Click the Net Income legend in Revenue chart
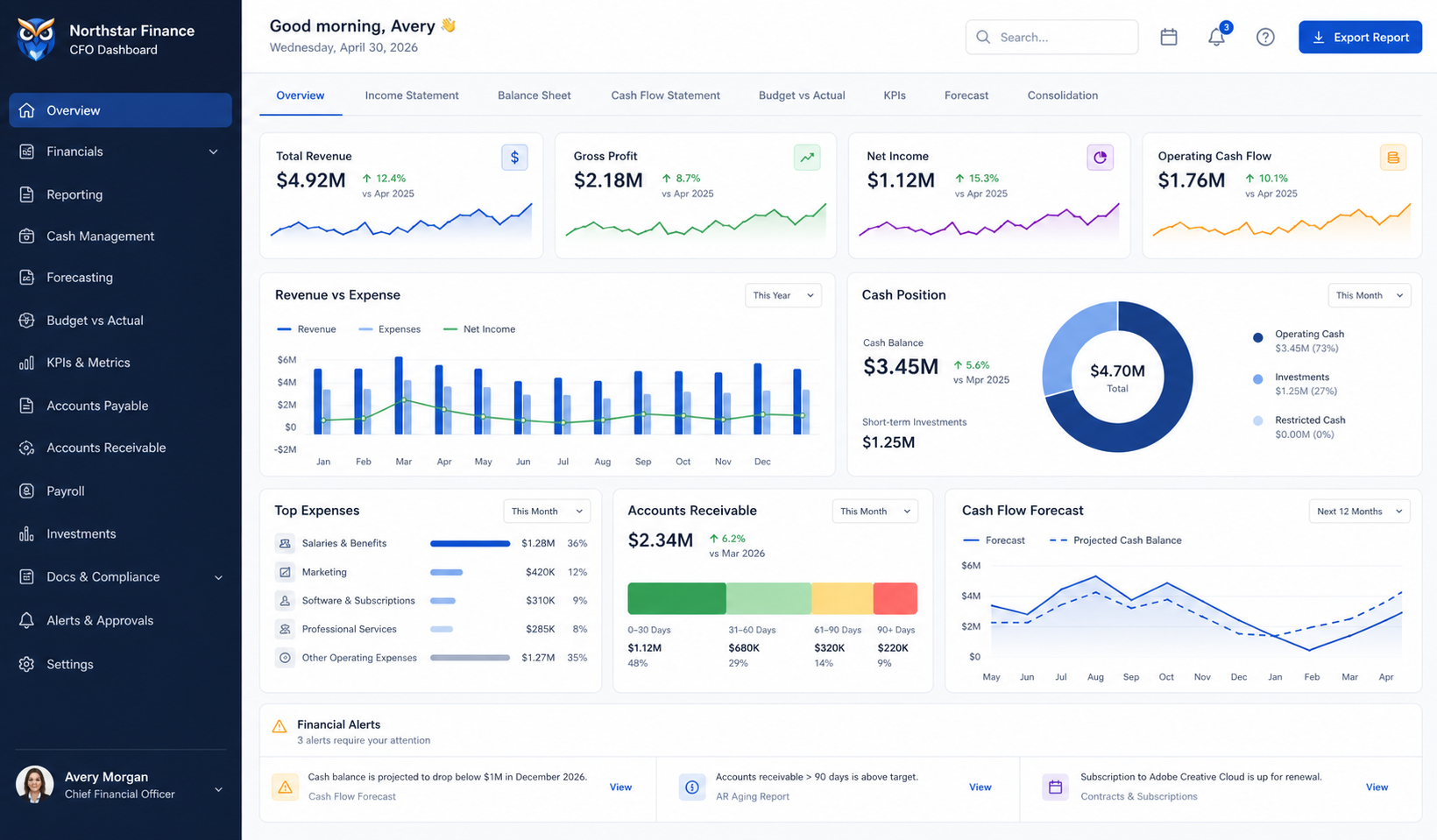Viewport: 1437px width, 840px height. click(x=479, y=329)
